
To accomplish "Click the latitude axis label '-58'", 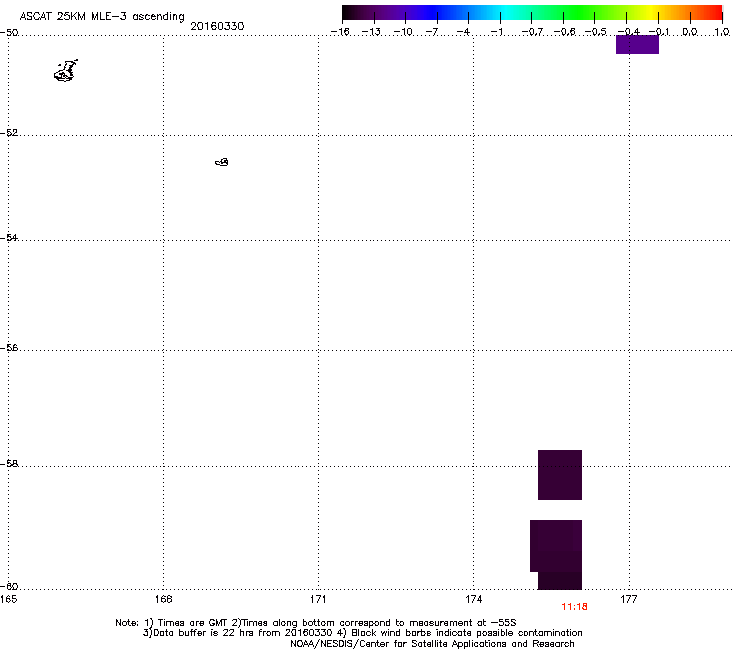I will pyautogui.click(x=9, y=464).
